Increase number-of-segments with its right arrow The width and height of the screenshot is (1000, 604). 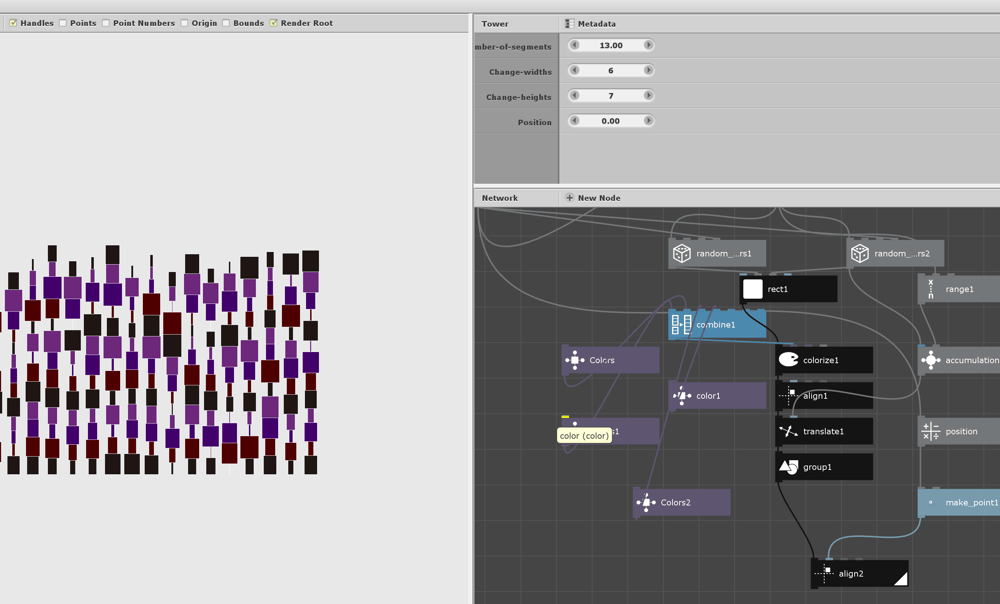(648, 45)
